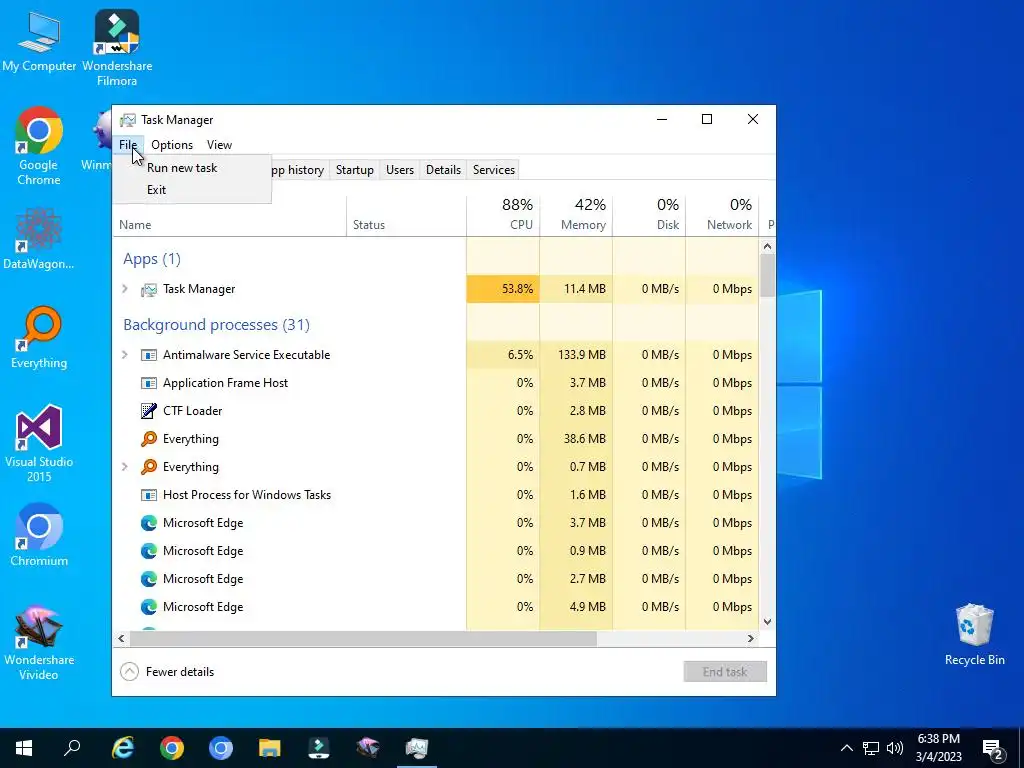Click the 133.9 MB memory cell

tap(576, 355)
